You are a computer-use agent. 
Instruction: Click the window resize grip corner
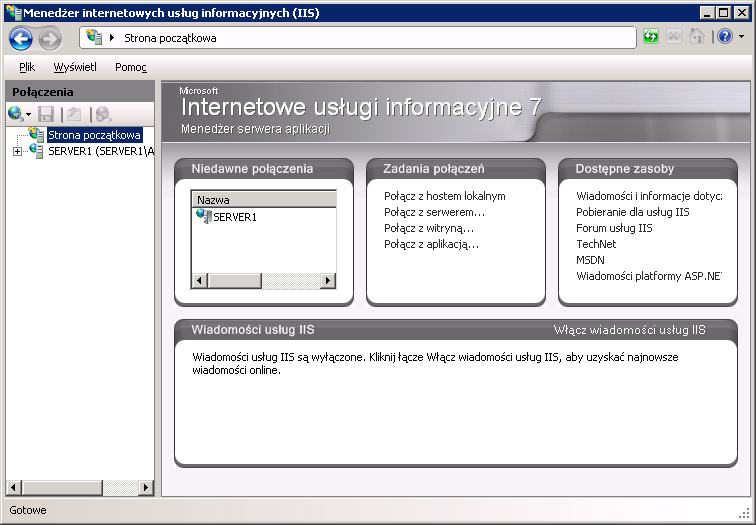coord(745,514)
